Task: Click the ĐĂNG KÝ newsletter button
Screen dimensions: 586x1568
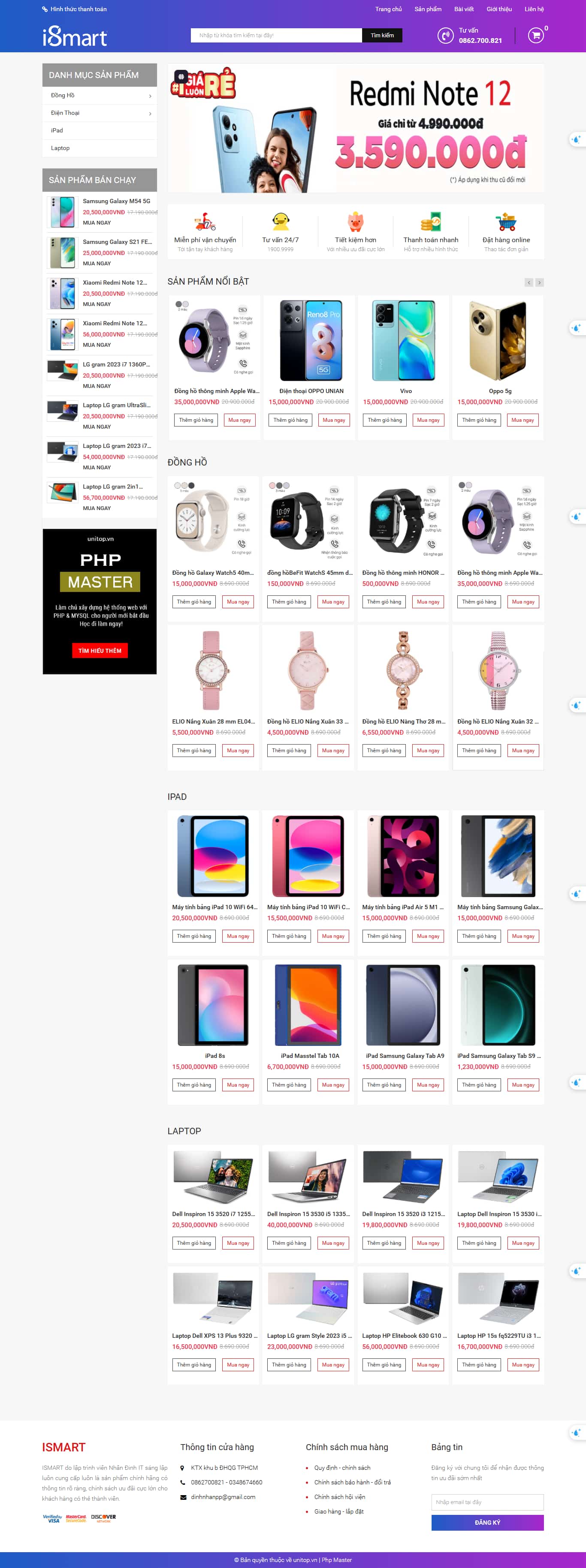Action: [x=487, y=1522]
